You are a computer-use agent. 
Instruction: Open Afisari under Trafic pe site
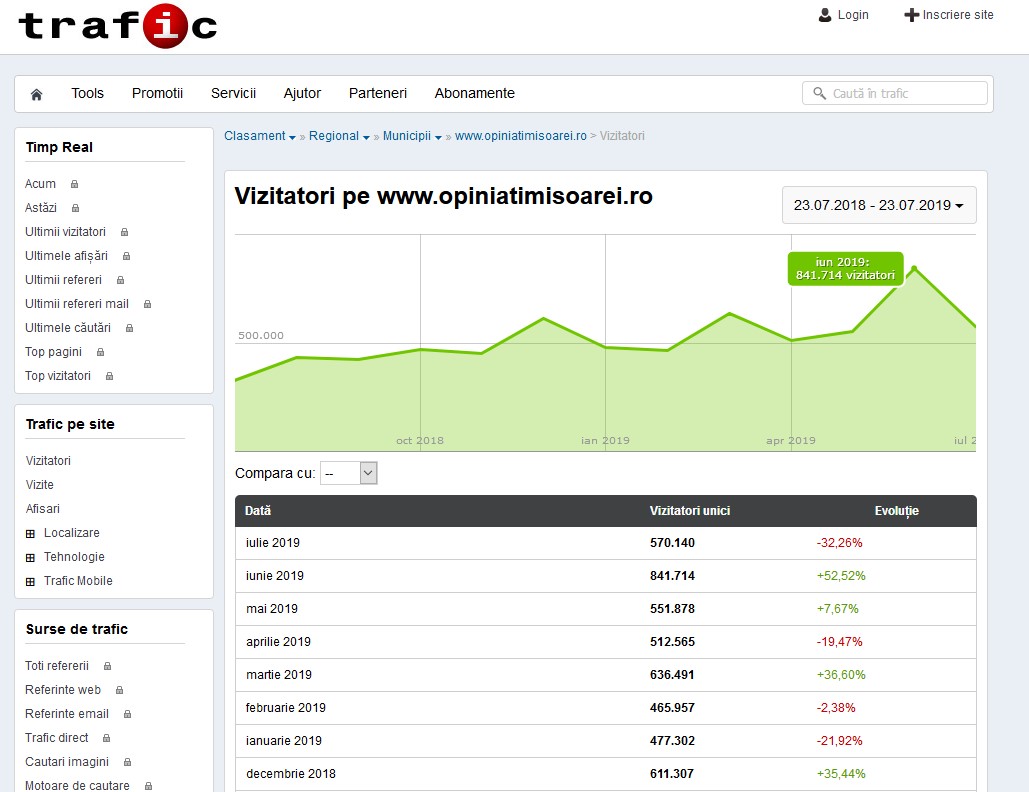[x=43, y=509]
